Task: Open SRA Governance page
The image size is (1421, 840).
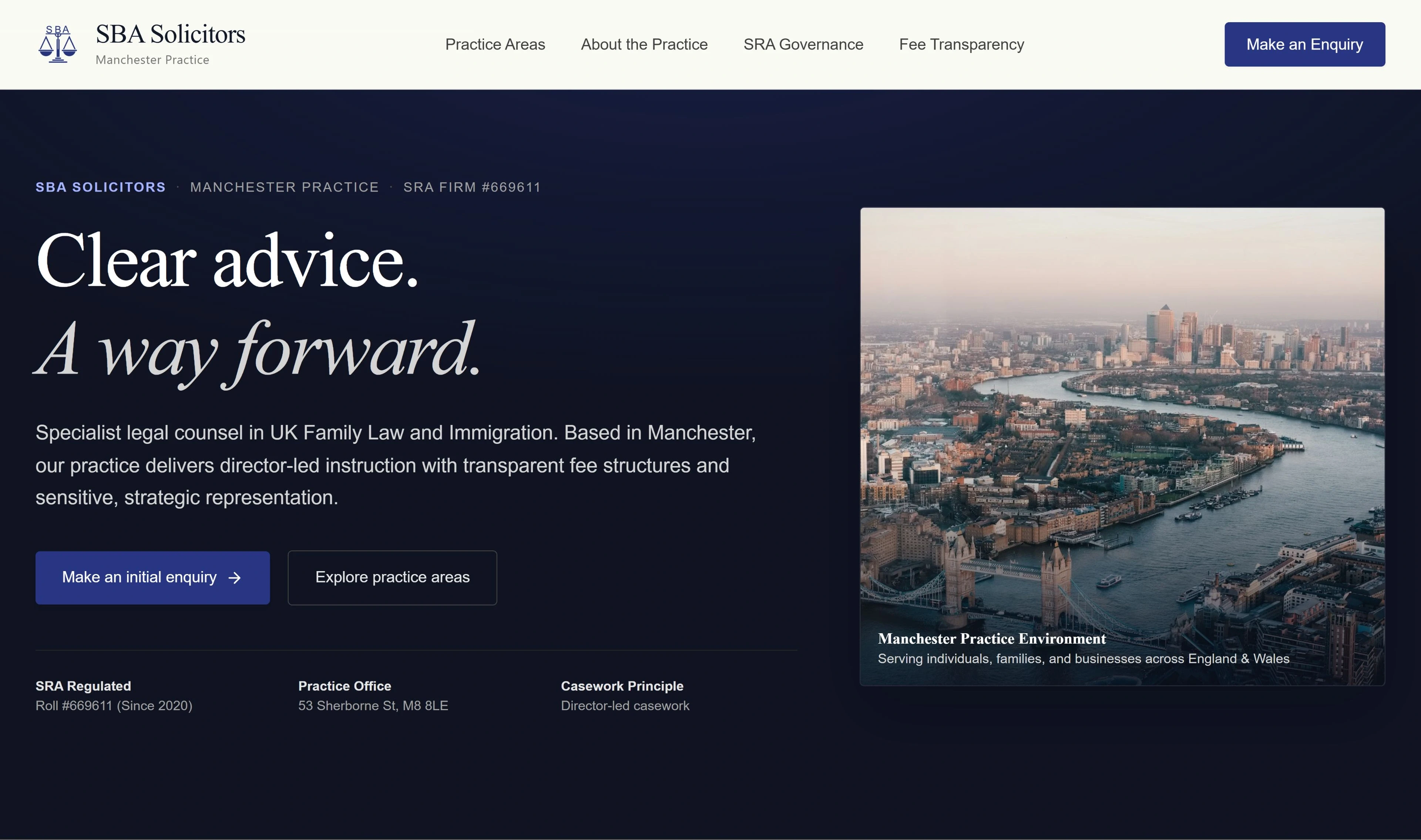Action: tap(803, 44)
